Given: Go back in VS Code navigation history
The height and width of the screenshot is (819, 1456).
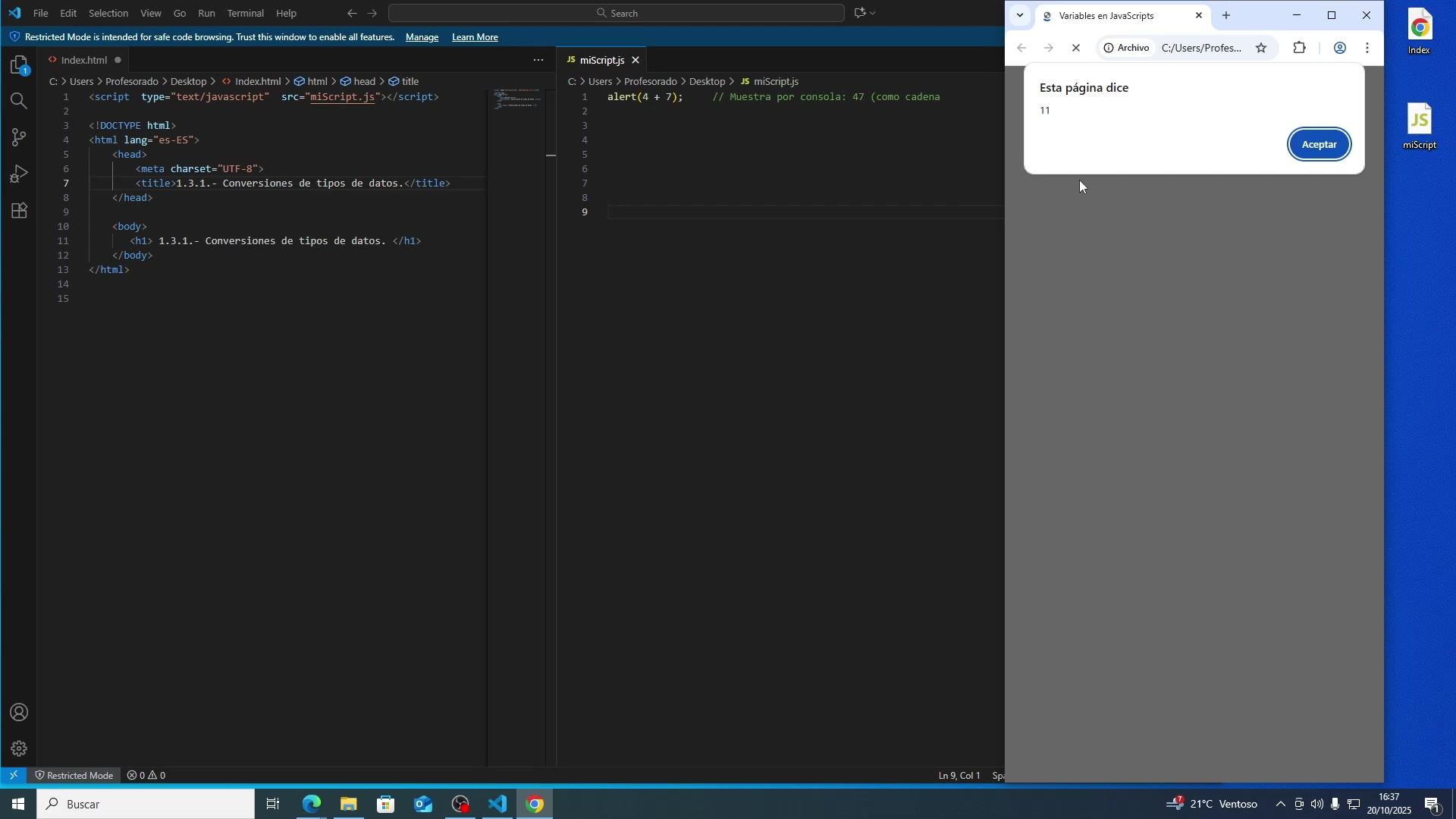Looking at the screenshot, I should [x=352, y=13].
